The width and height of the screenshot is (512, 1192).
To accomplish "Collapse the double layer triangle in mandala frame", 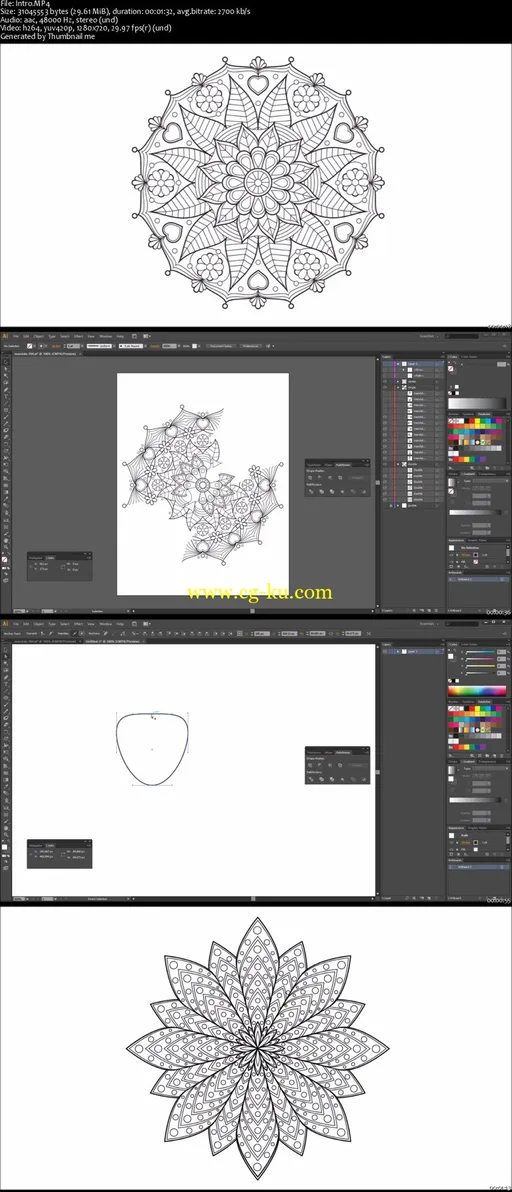I will 398,464.
